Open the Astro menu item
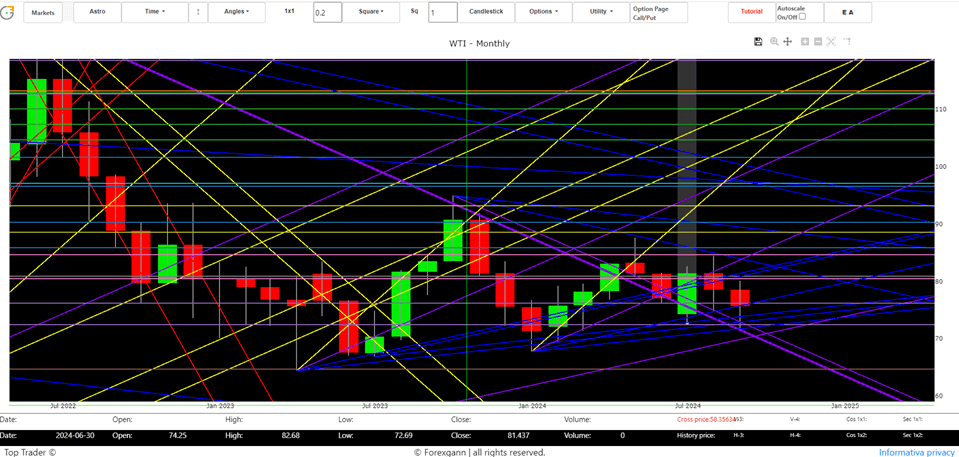This screenshot has height=457, width=959. click(97, 12)
